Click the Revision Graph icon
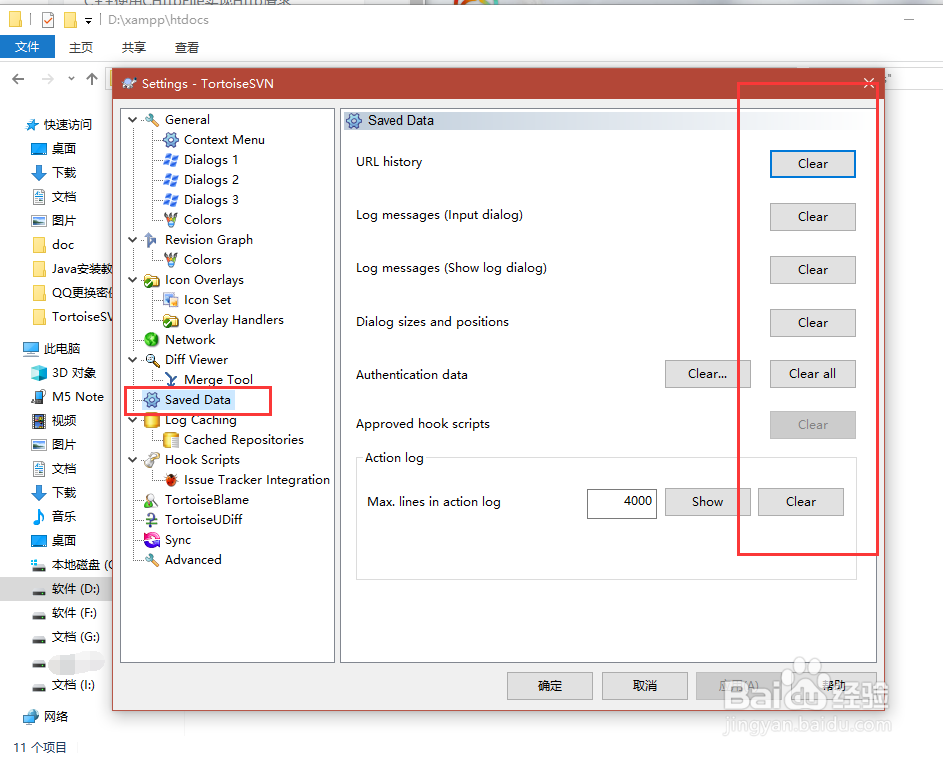The width and height of the screenshot is (943, 758). point(152,240)
